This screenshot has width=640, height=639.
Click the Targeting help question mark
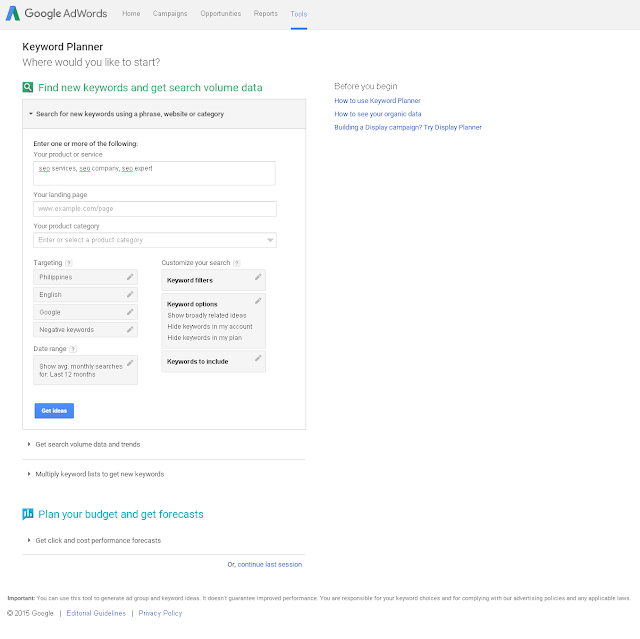point(69,263)
